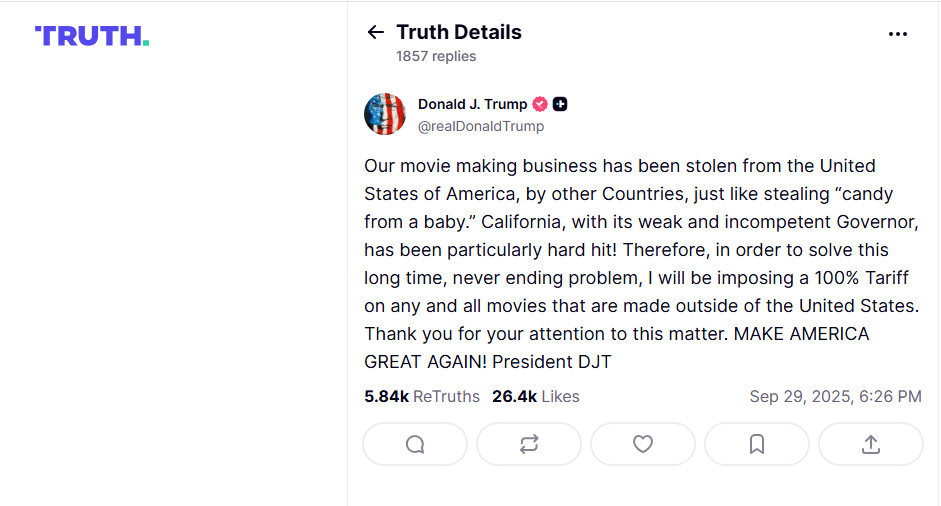Viewport: 941px width, 506px height.
Task: Click the reply speech bubble icon
Action: click(x=415, y=444)
